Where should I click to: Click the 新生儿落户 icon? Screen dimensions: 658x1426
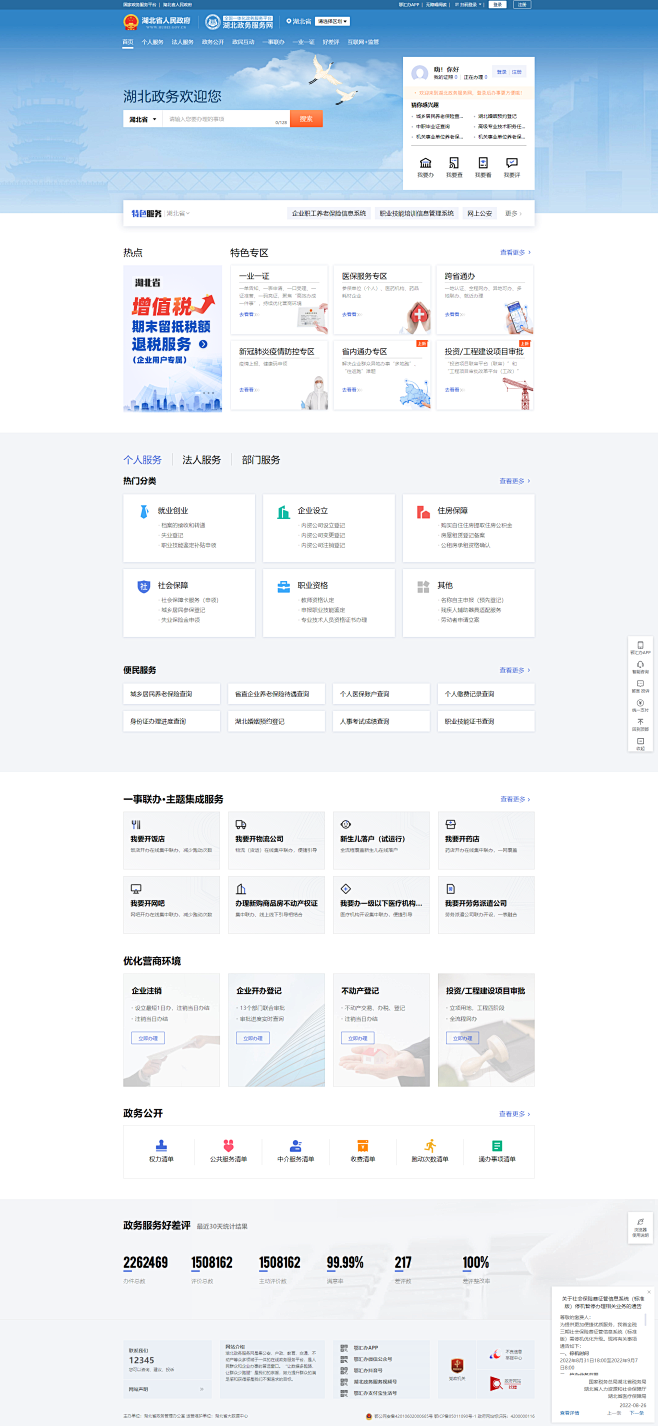click(x=345, y=824)
